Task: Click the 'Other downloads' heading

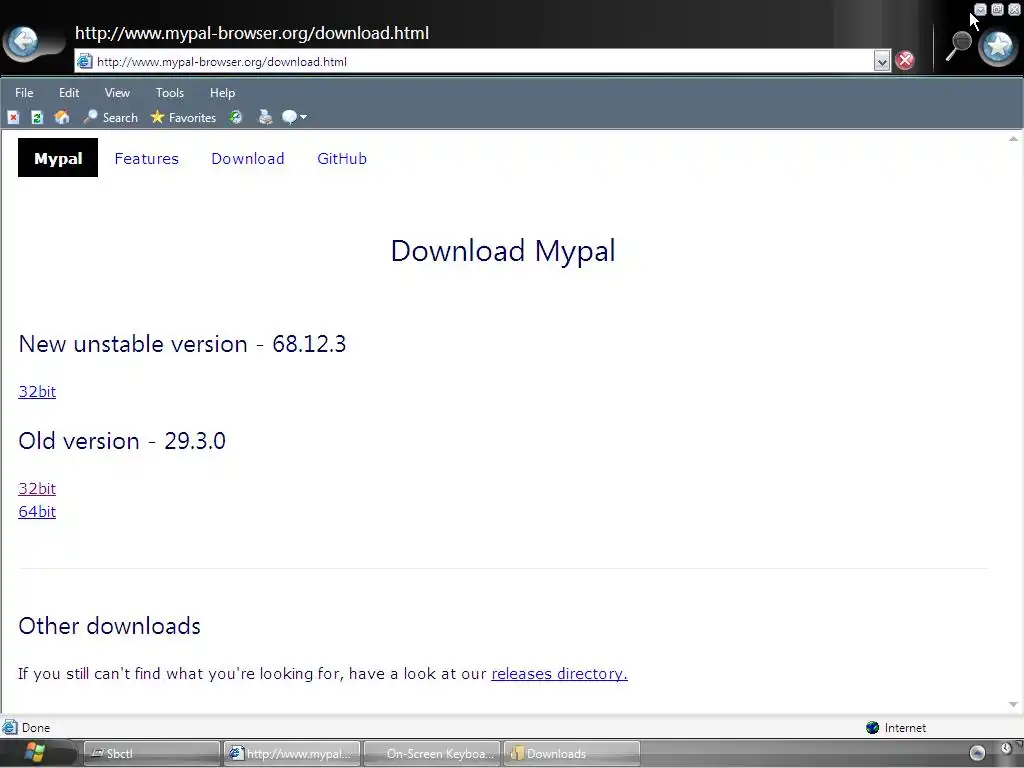Action: point(110,626)
